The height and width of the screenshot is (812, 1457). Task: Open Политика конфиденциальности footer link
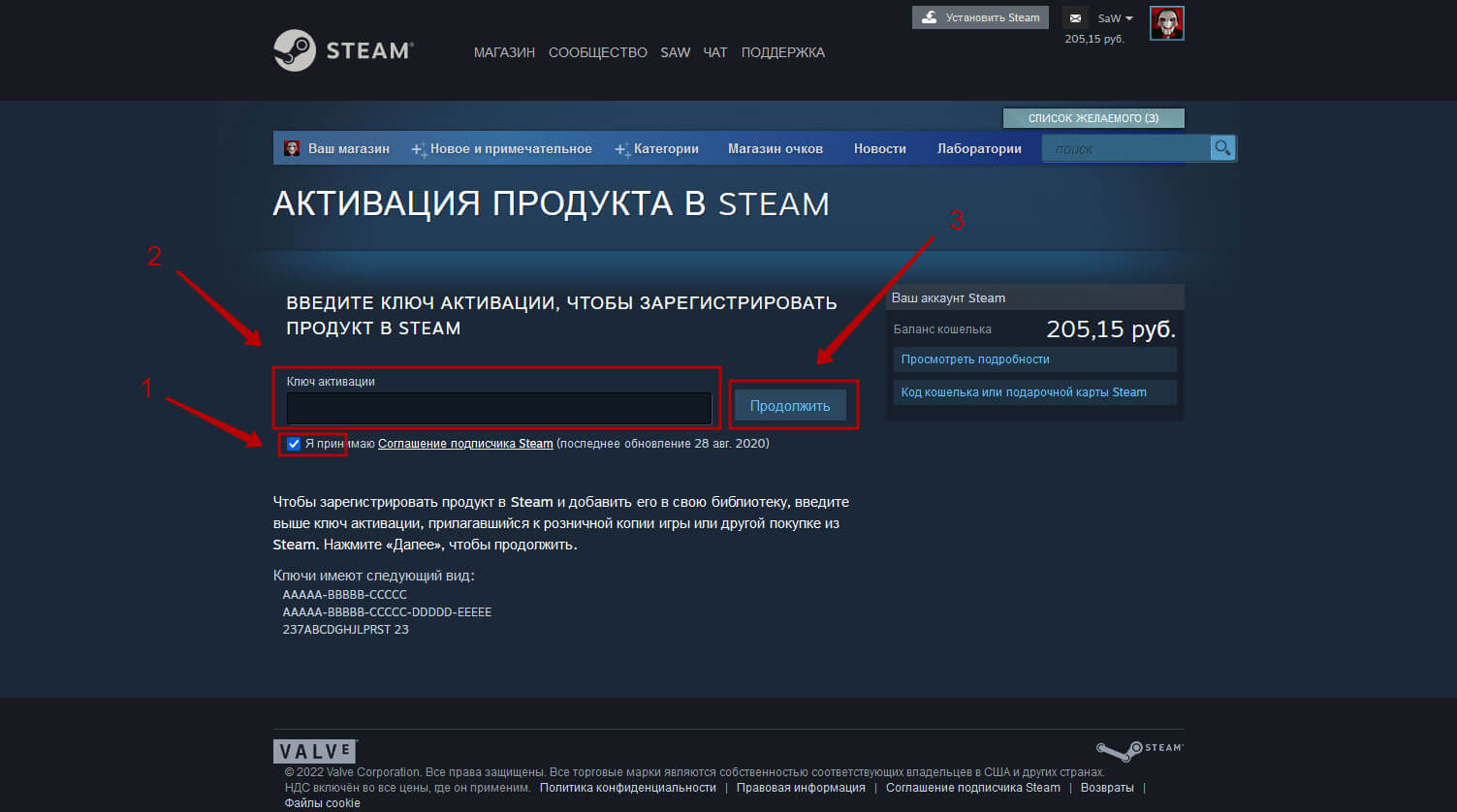click(x=628, y=788)
